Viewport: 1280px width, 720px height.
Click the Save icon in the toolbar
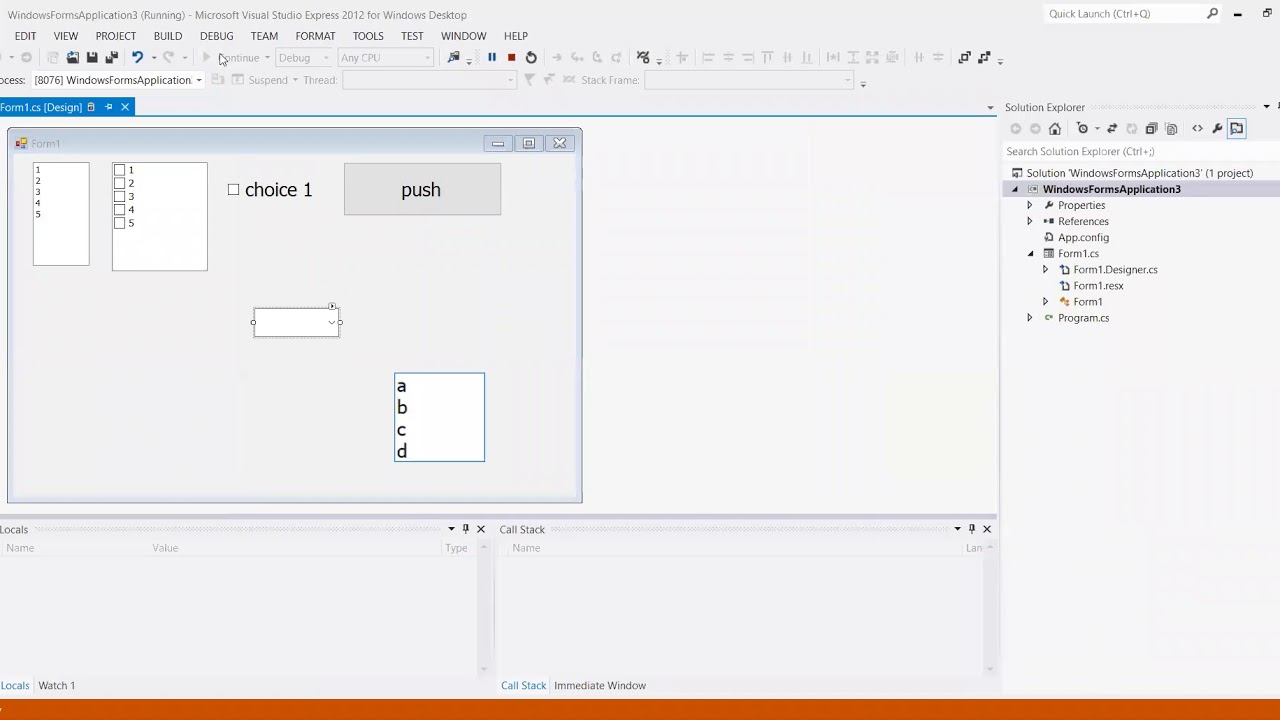pyautogui.click(x=92, y=58)
